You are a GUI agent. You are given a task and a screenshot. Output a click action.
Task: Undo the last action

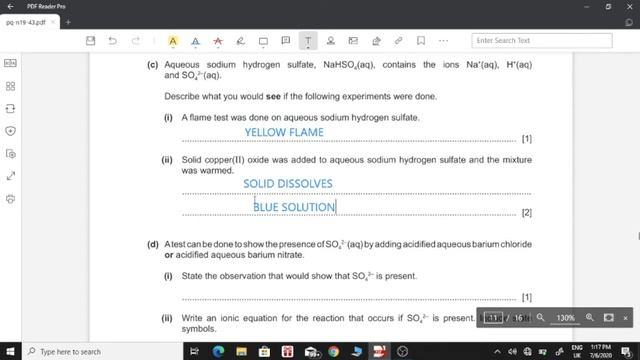(x=113, y=41)
